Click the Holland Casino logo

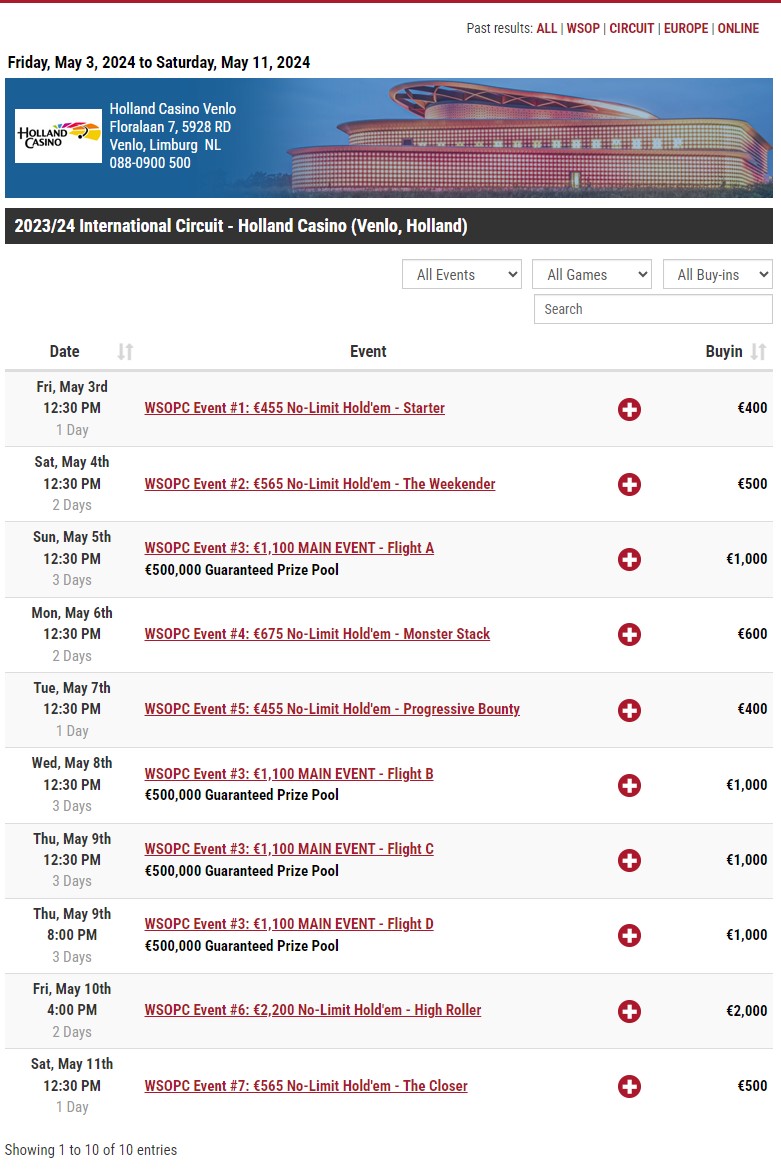coord(58,136)
